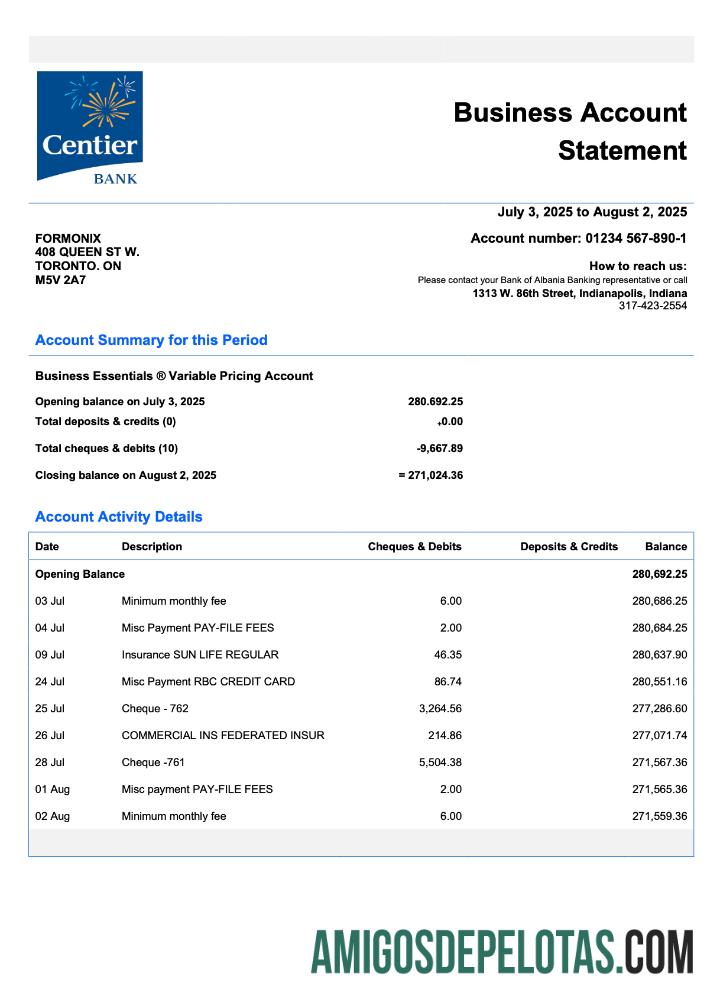Click the Cheques & Debits column header
Screen dimensions: 720x1000
414,547
